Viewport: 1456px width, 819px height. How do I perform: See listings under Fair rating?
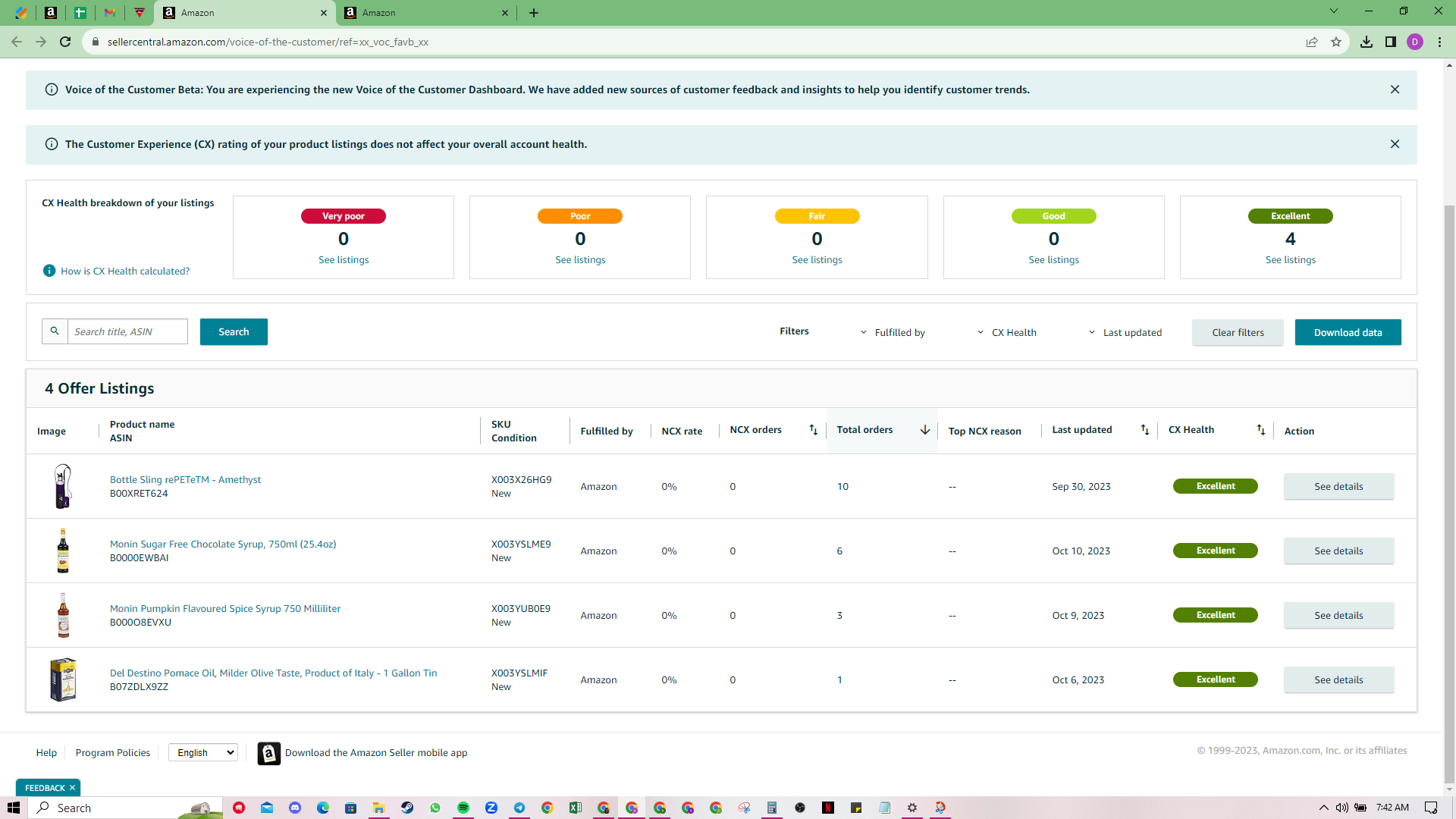pos(817,259)
